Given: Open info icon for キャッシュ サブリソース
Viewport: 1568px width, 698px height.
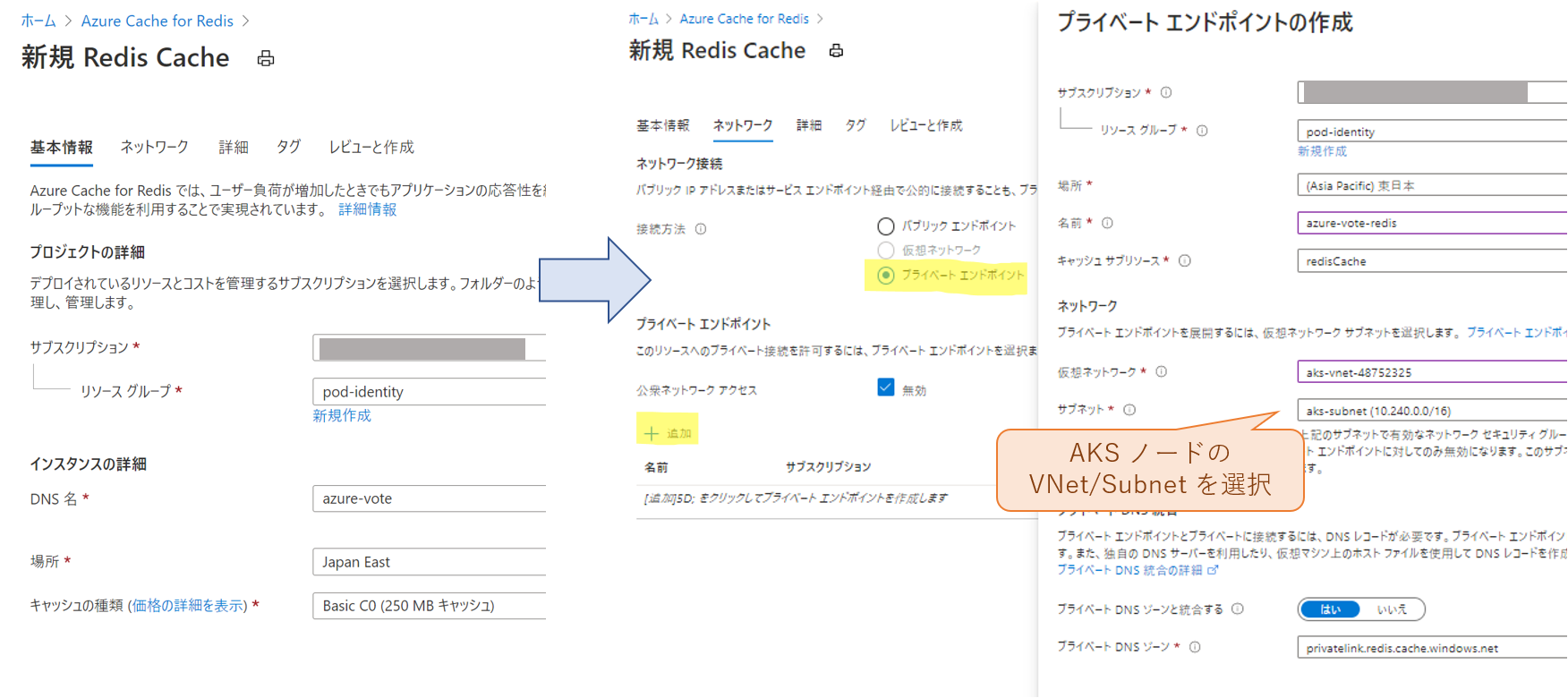Looking at the screenshot, I should (1185, 261).
